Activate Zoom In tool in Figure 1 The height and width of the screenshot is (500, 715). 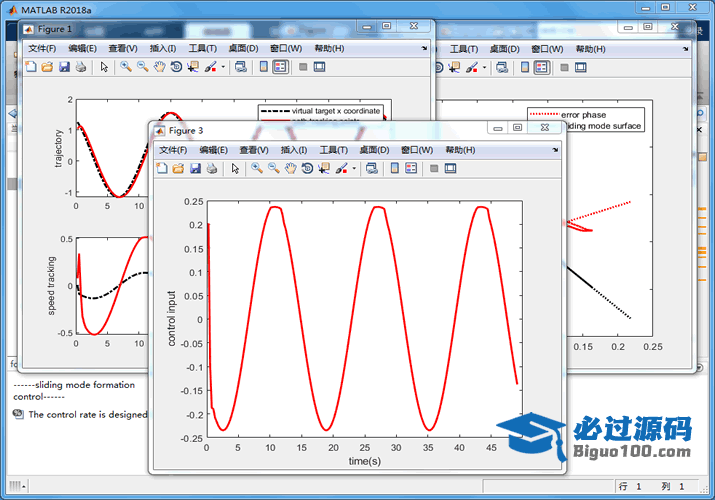pyautogui.click(x=126, y=67)
